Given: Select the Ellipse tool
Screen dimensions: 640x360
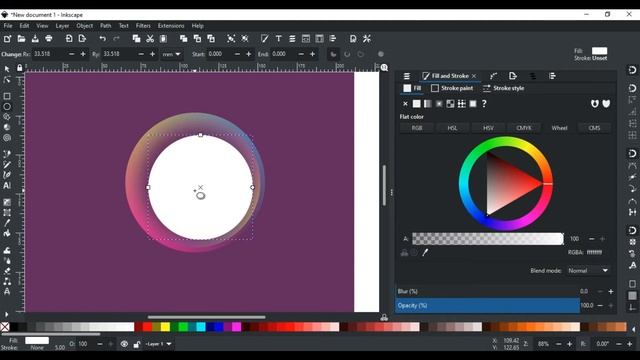Looking at the screenshot, I should coord(7,107).
